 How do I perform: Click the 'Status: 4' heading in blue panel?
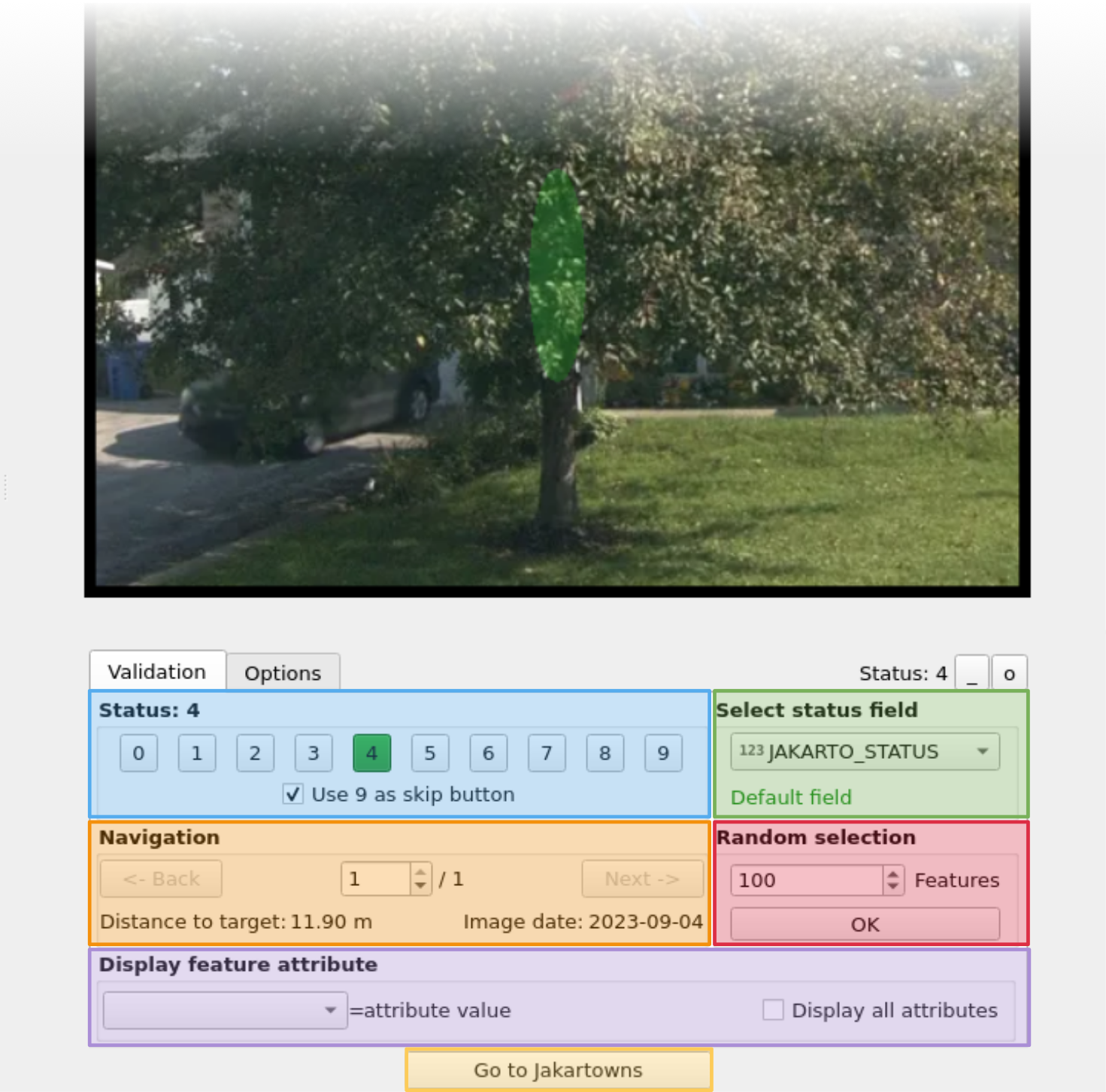[149, 710]
